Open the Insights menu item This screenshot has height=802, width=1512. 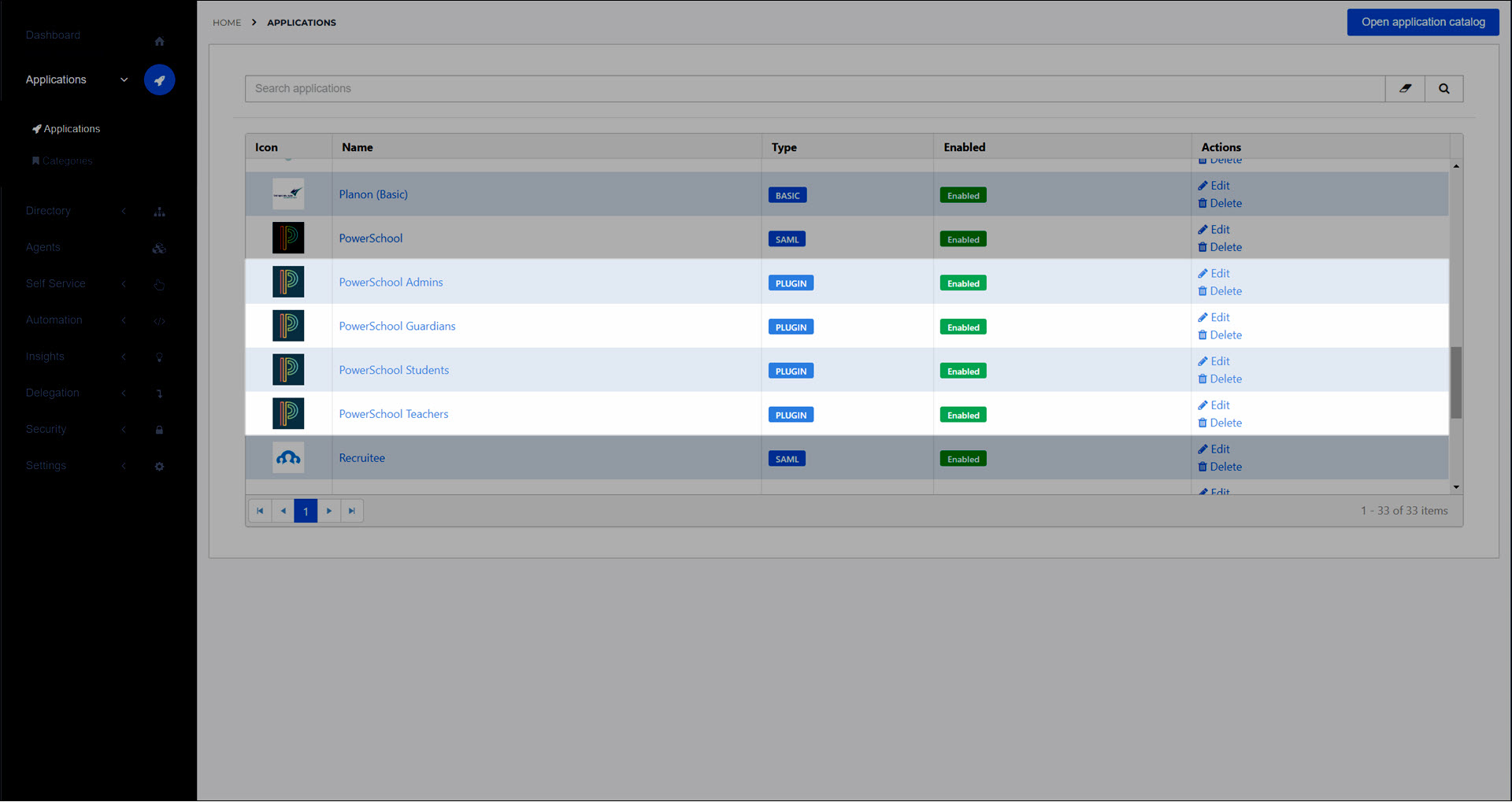[45, 357]
